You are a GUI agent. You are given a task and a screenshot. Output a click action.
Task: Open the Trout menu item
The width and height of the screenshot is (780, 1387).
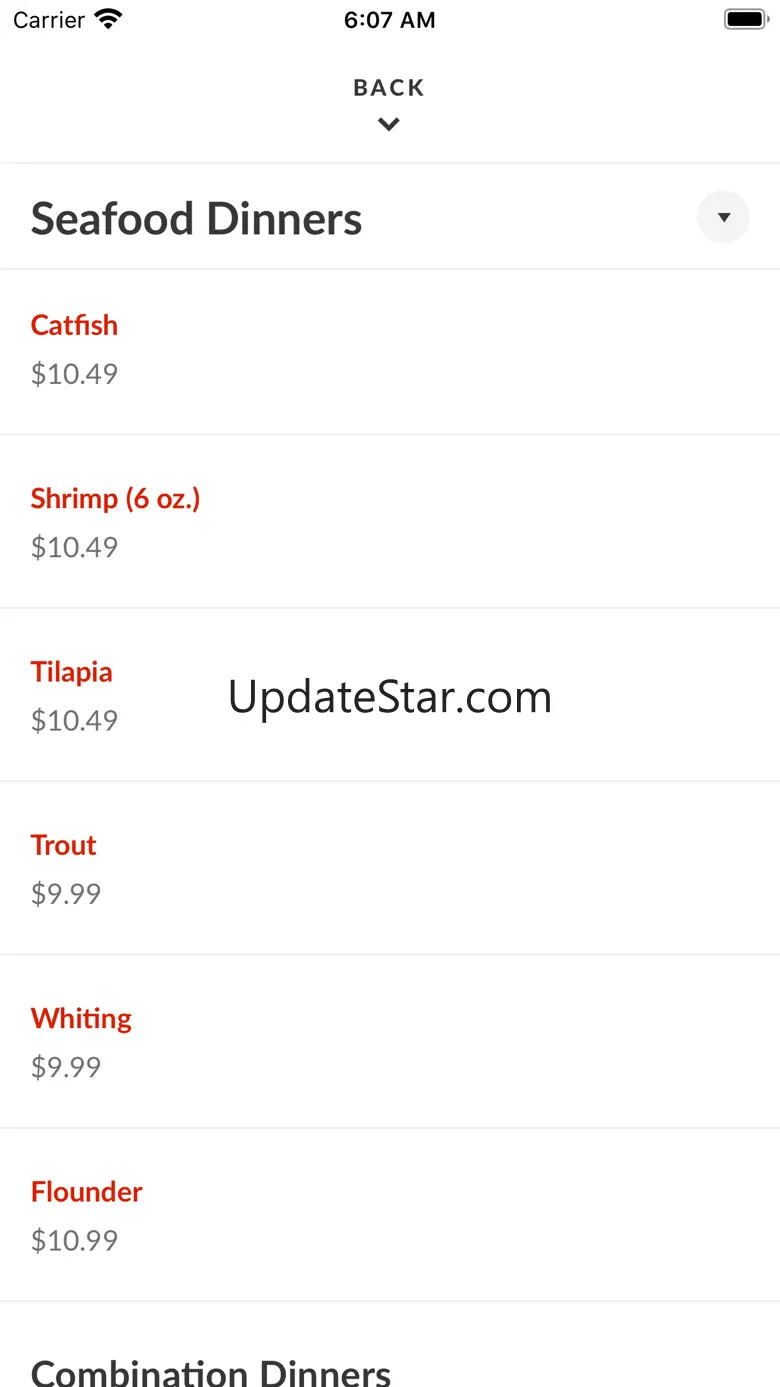click(63, 845)
